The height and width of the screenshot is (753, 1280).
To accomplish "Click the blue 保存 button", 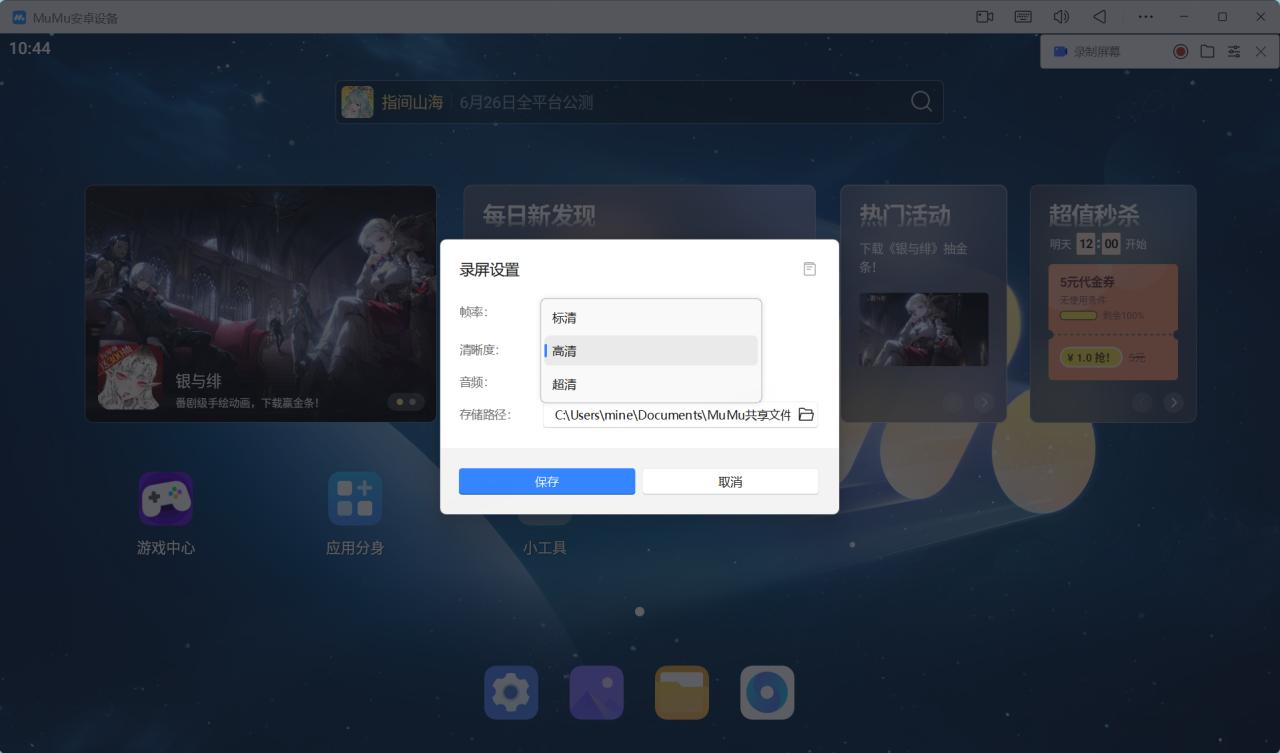I will (x=546, y=482).
